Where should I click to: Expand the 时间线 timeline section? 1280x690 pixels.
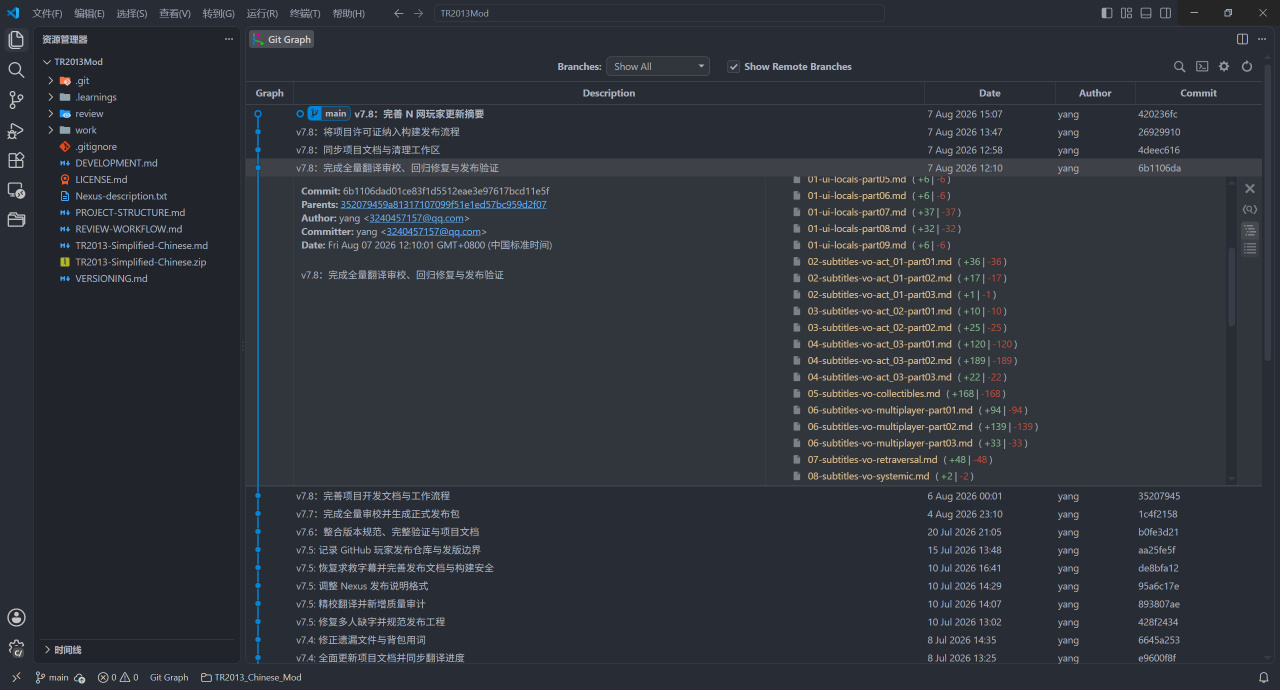138,650
